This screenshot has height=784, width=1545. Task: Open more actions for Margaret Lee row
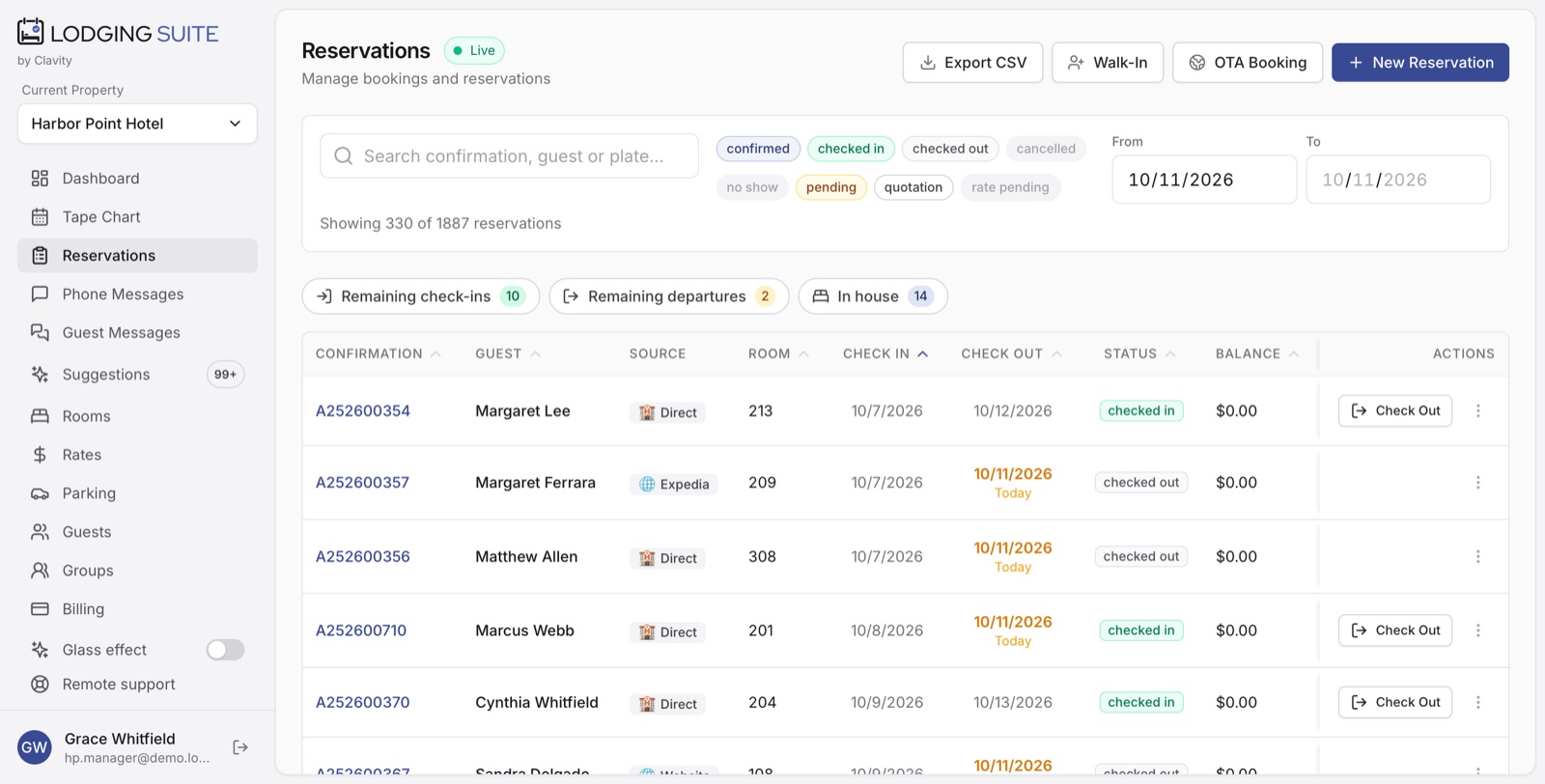click(x=1477, y=411)
